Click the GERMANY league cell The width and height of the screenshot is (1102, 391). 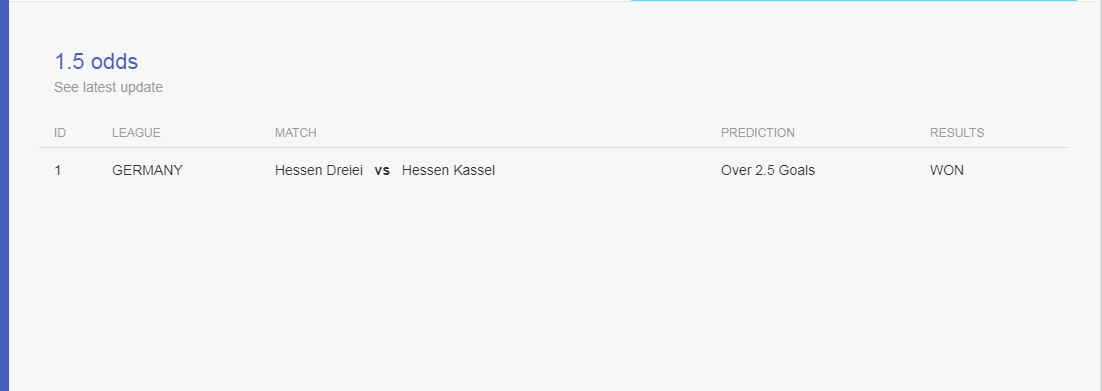pyautogui.click(x=147, y=170)
